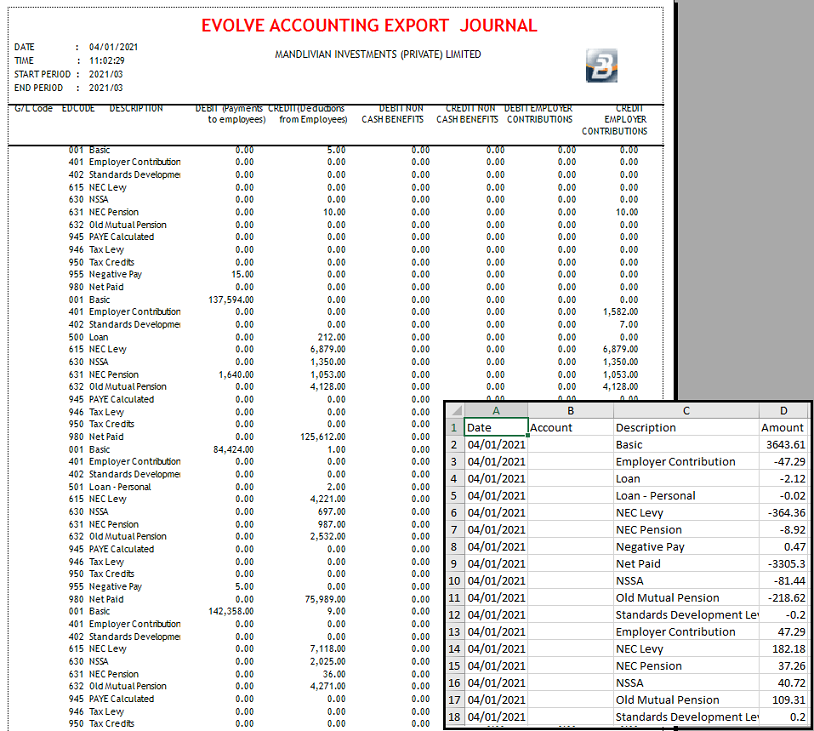Click the empty Account cell in spreadsheet row 3
This screenshot has height=731, width=814.
(571, 462)
